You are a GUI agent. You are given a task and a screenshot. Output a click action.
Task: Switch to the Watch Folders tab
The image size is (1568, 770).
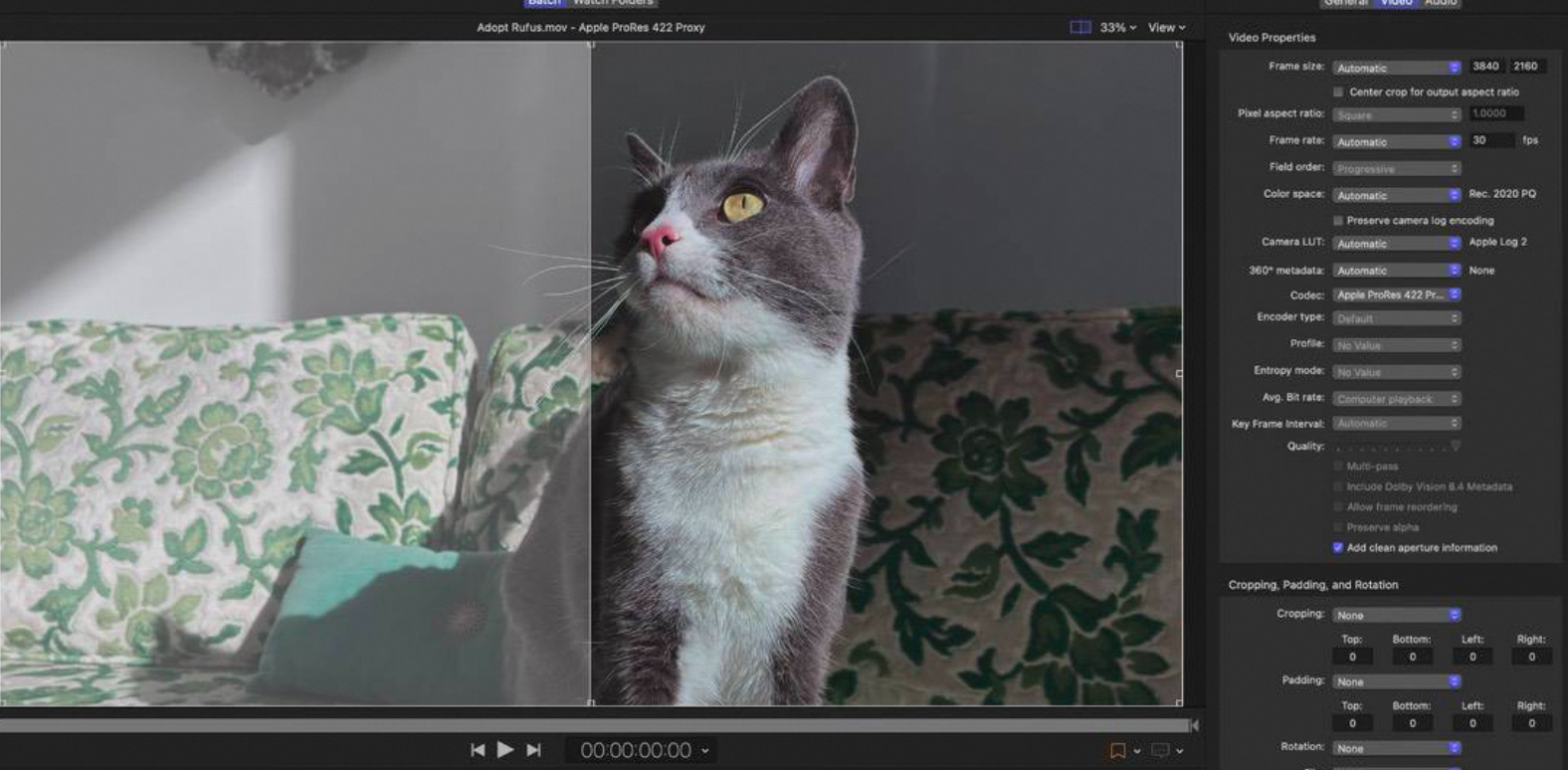coord(613,3)
